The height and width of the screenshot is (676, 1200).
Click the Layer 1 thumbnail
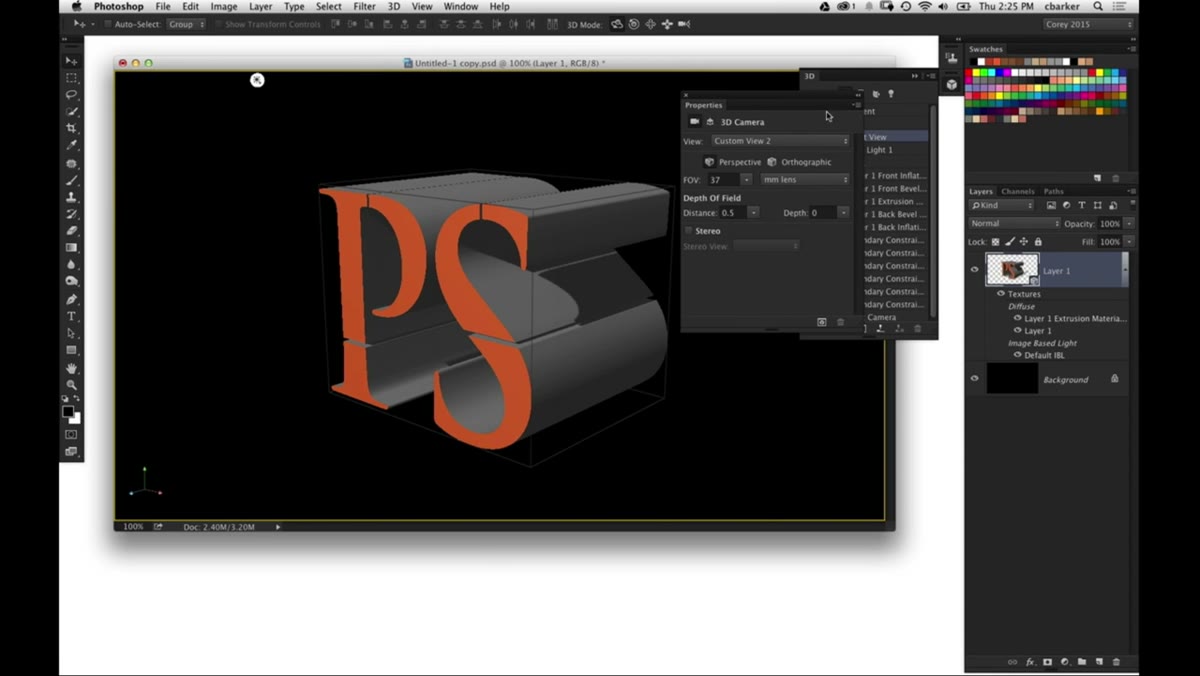coord(1012,270)
